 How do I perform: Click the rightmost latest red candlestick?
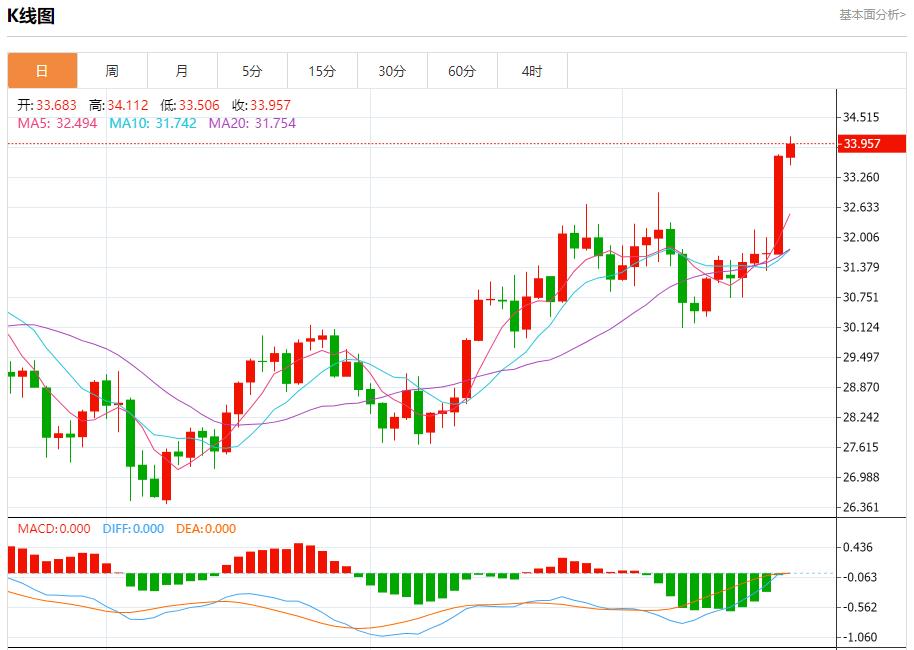point(790,150)
